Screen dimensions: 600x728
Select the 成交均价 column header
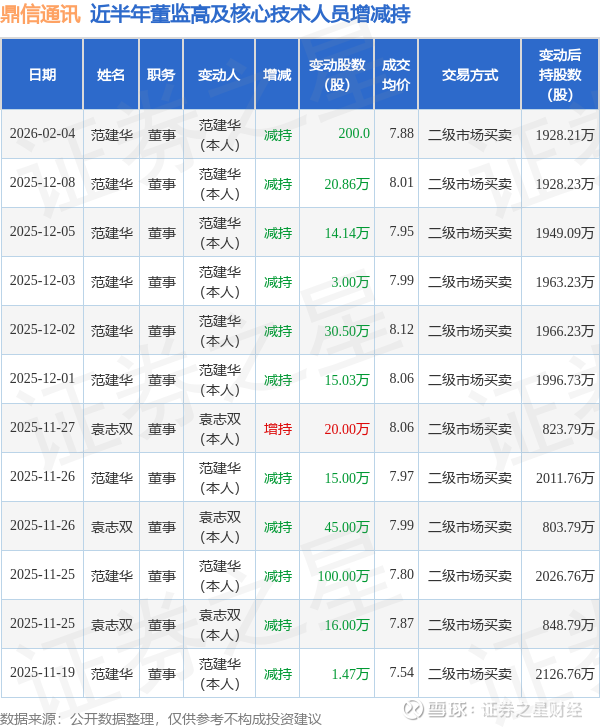(396, 75)
